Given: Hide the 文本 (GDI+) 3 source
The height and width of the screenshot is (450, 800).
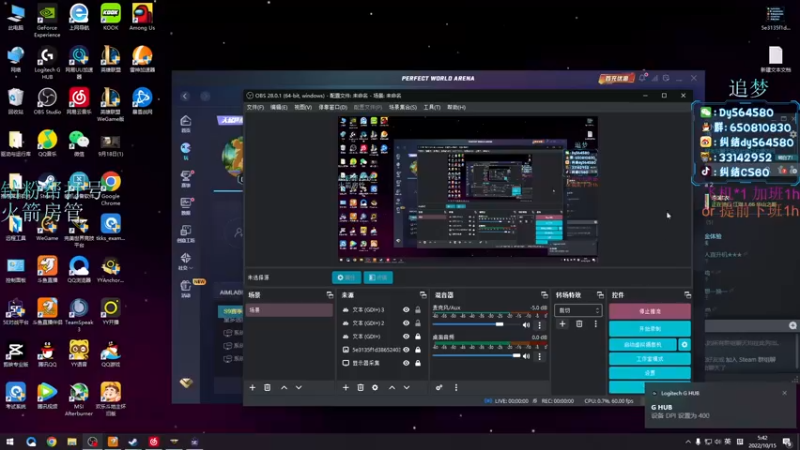Looking at the screenshot, I should click(406, 310).
